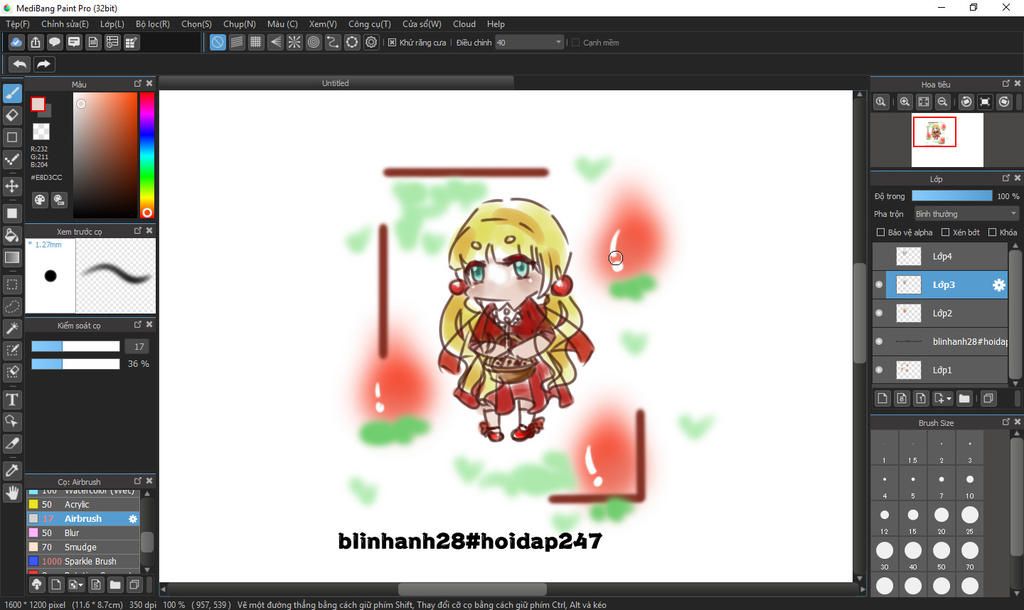This screenshot has height=610, width=1024.
Task: Select the Acrylic brush
Action: point(83,504)
